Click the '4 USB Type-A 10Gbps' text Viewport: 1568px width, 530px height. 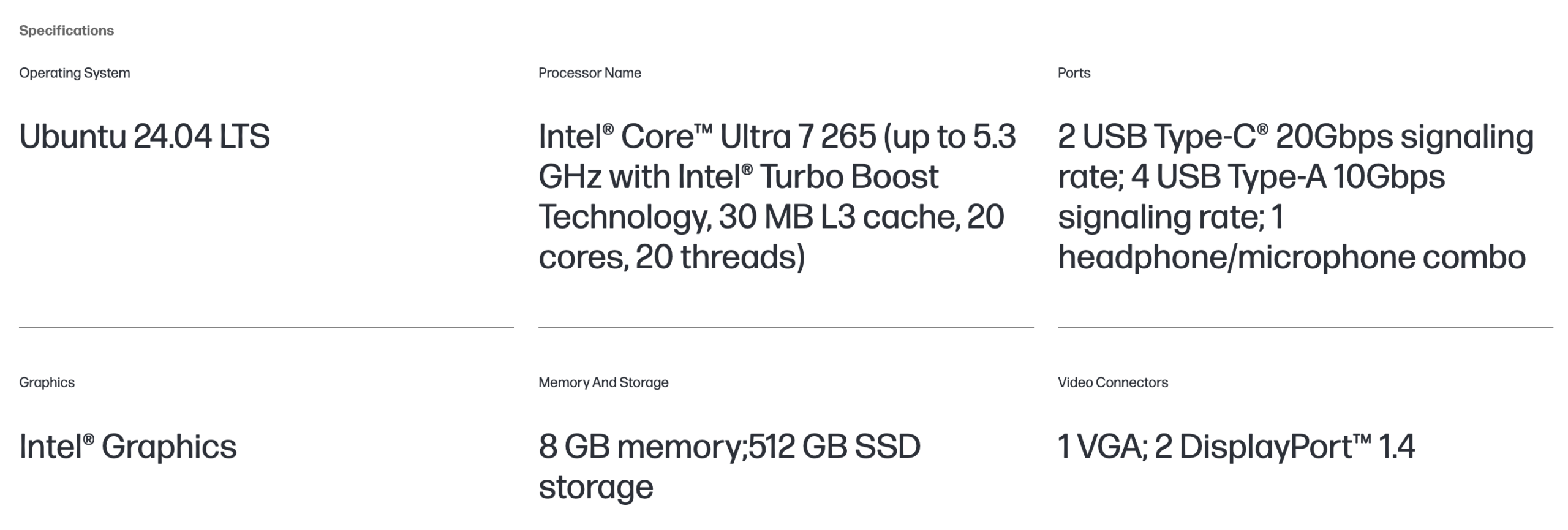(1287, 177)
